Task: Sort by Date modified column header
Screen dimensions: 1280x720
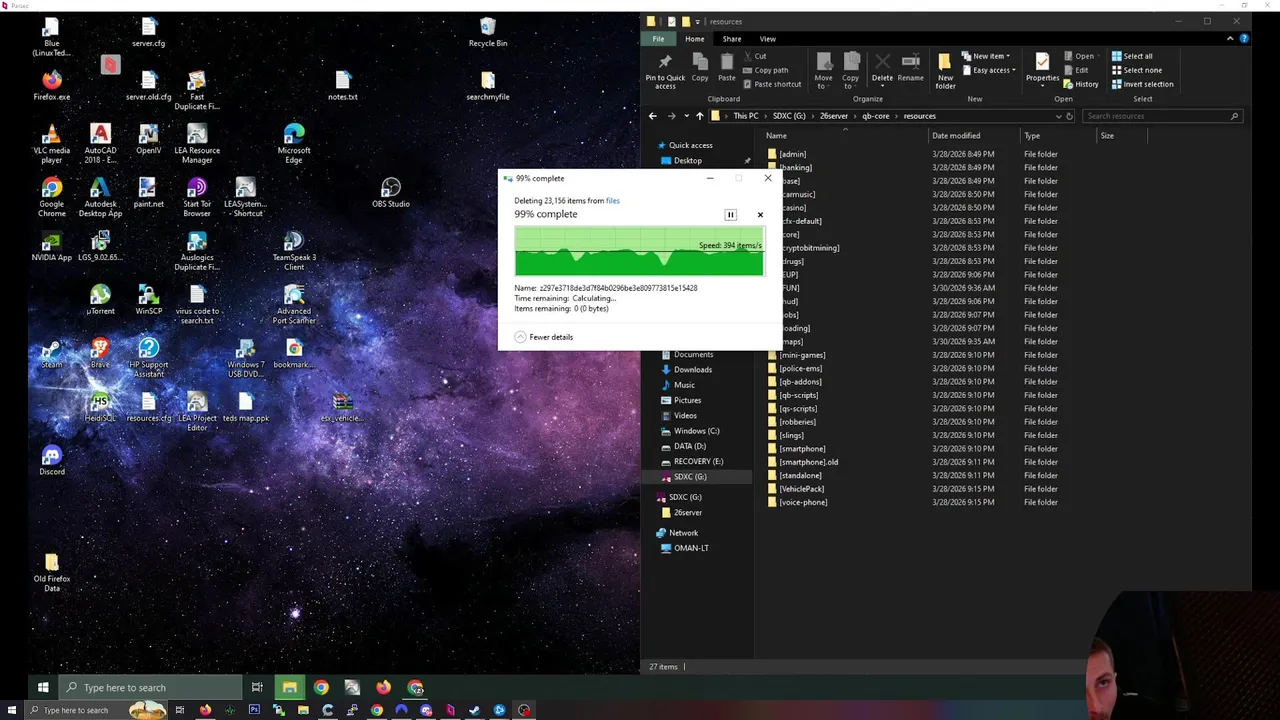Action: click(956, 136)
